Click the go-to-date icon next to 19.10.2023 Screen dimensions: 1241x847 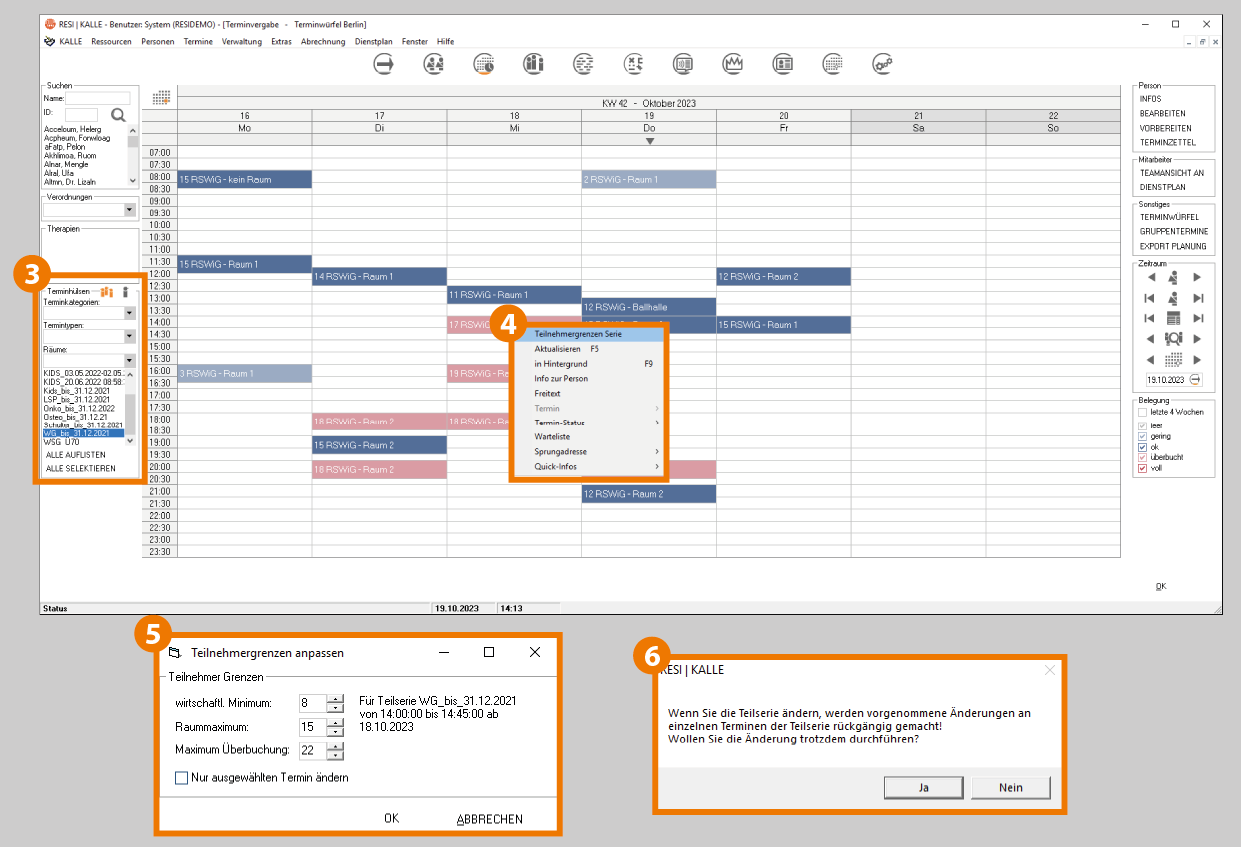[x=1195, y=380]
